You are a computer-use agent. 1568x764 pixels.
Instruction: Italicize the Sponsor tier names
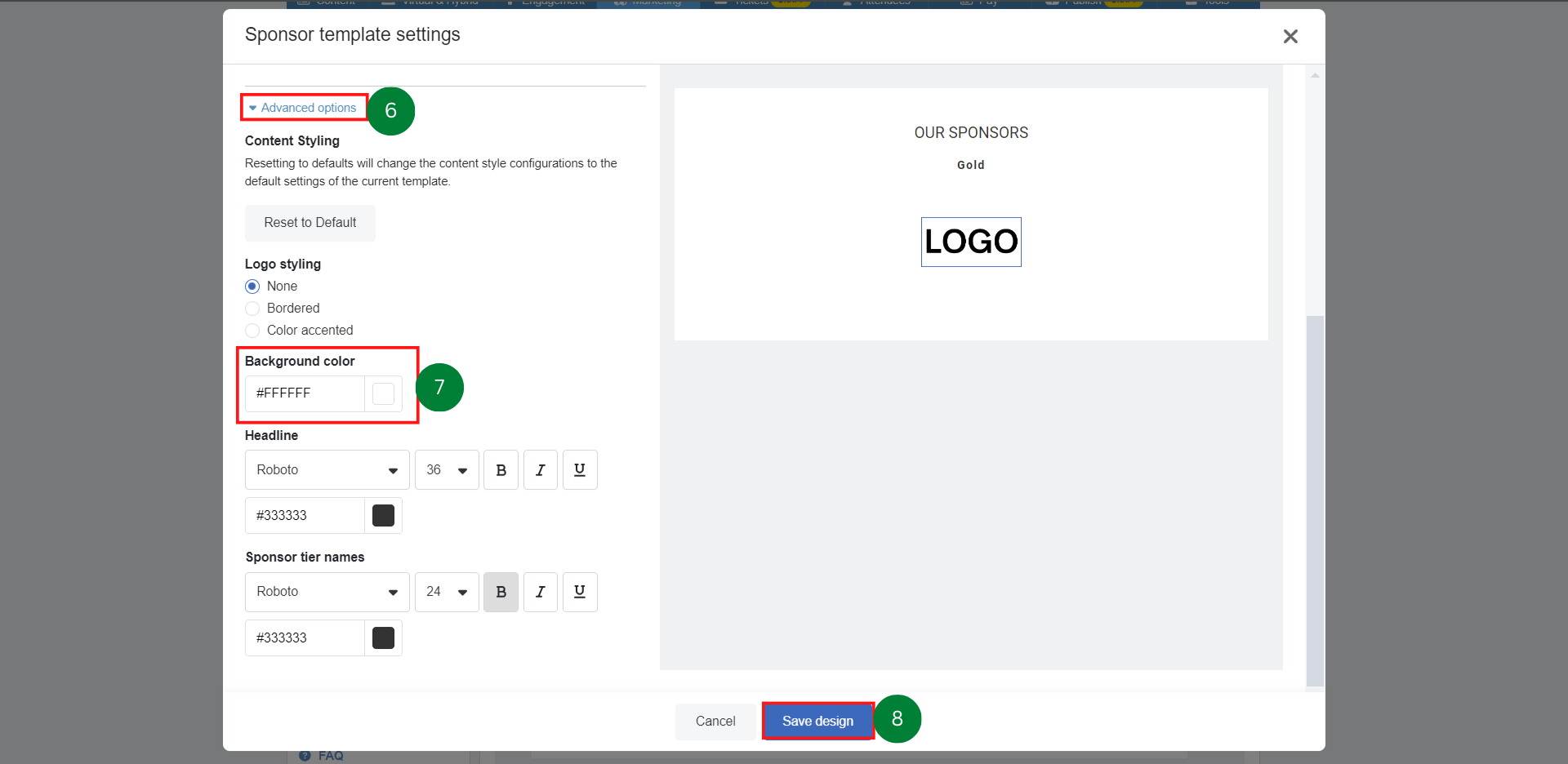540,592
